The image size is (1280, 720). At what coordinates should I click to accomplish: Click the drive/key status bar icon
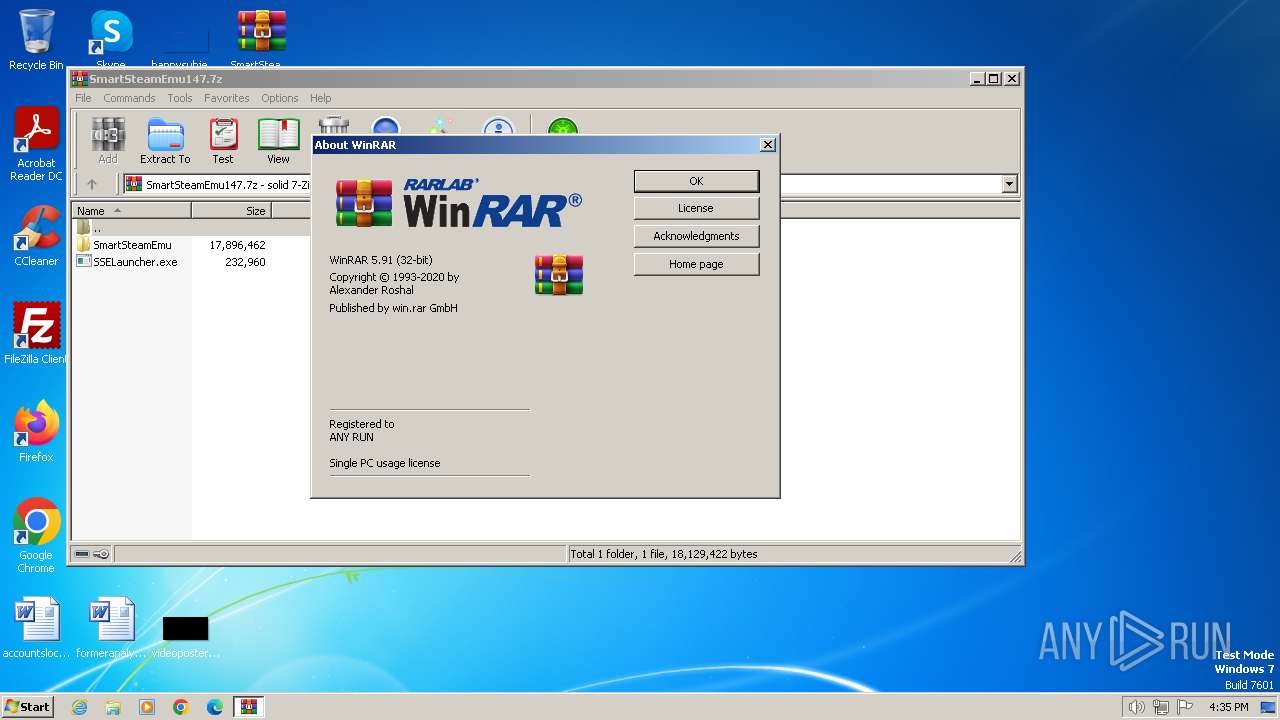pyautogui.click(x=92, y=554)
